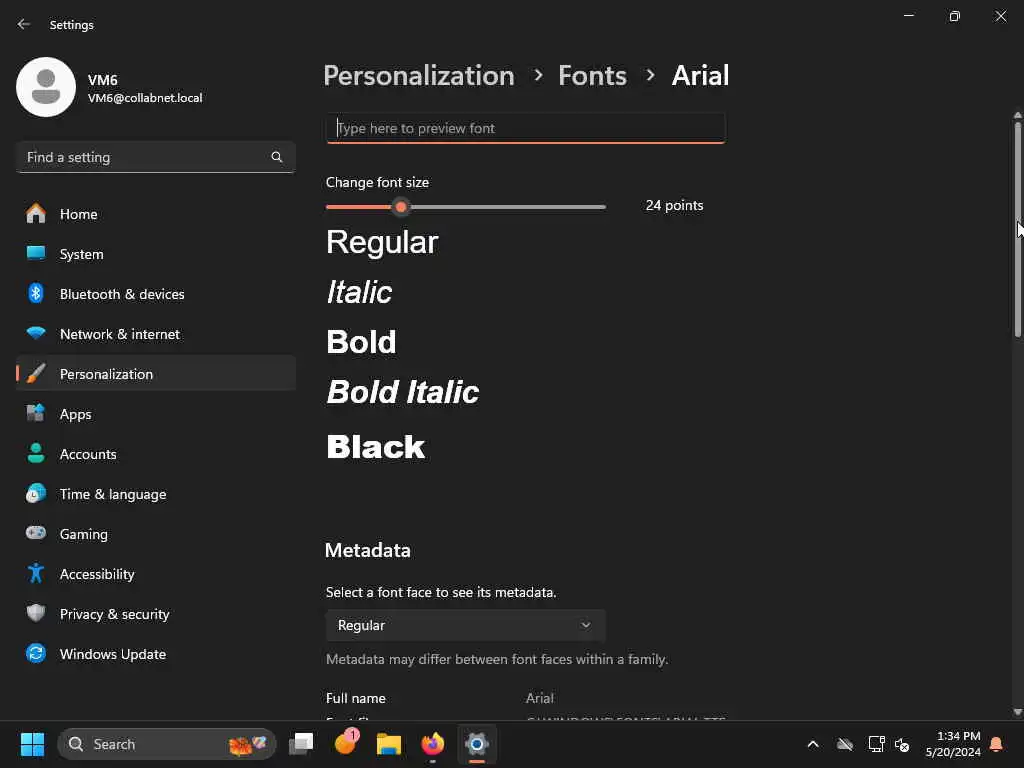The image size is (1024, 768).
Task: Click the scrollbar down arrow
Action: coord(1017,712)
